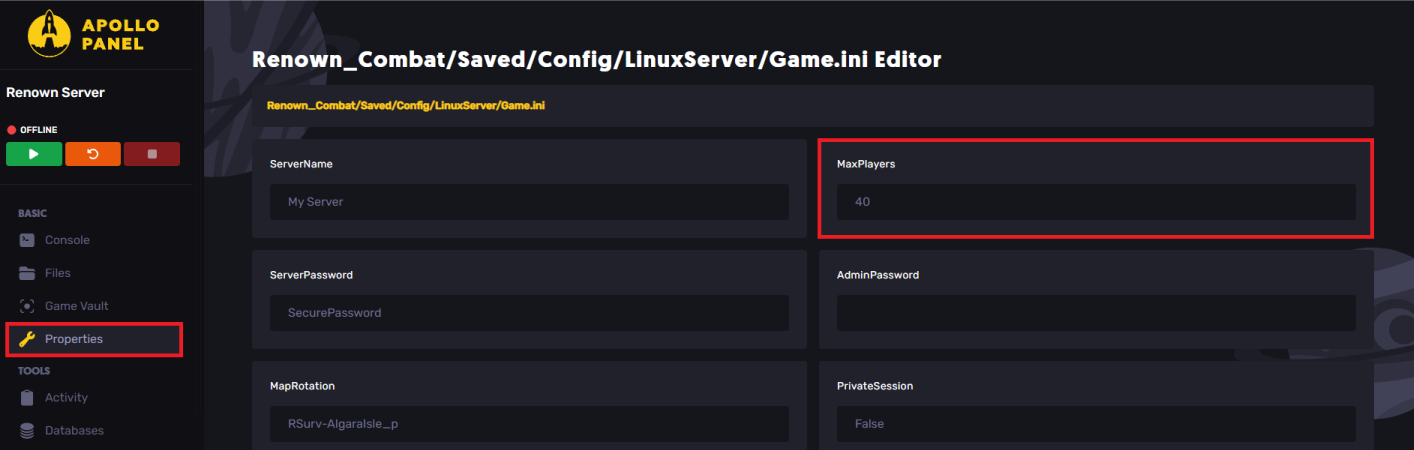Click the Console terminal icon
This screenshot has height=450, width=1414.
pyautogui.click(x=27, y=240)
